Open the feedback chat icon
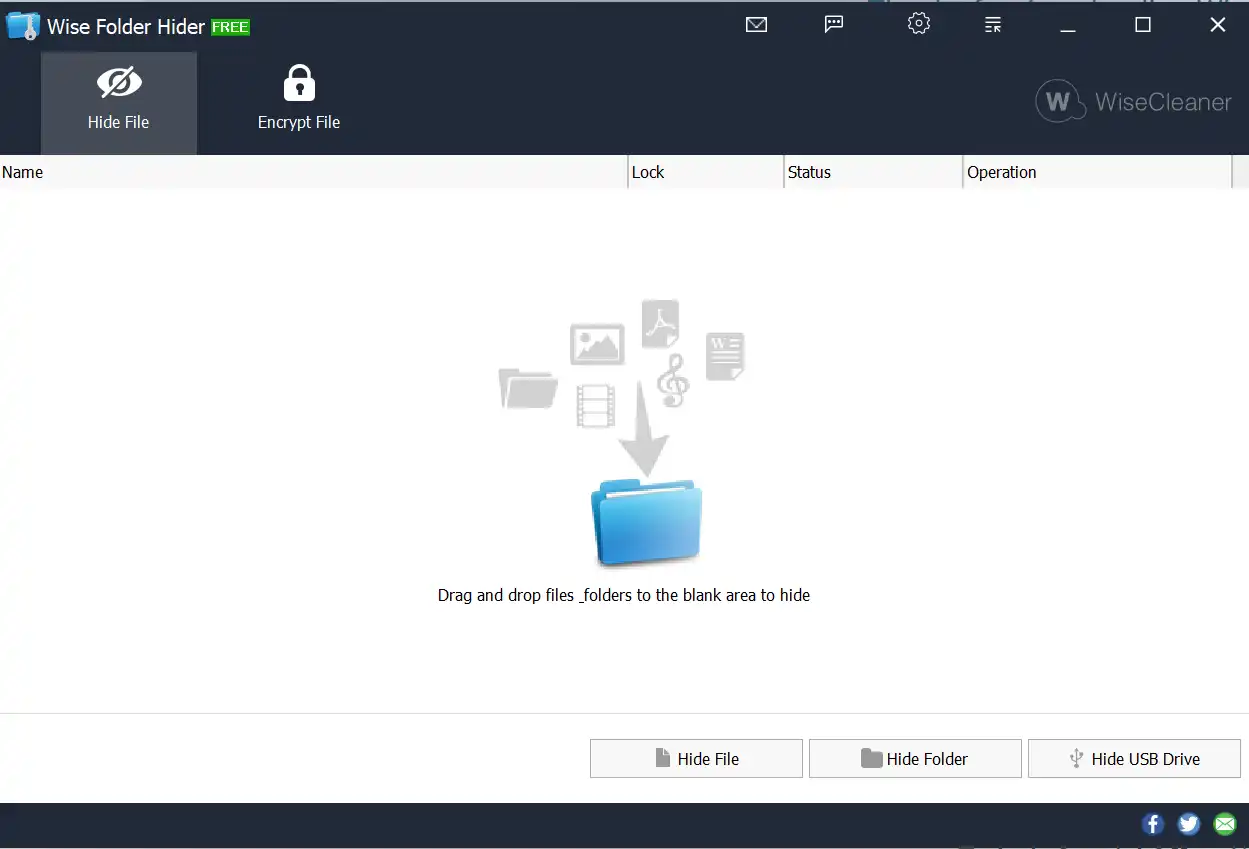 coord(834,23)
